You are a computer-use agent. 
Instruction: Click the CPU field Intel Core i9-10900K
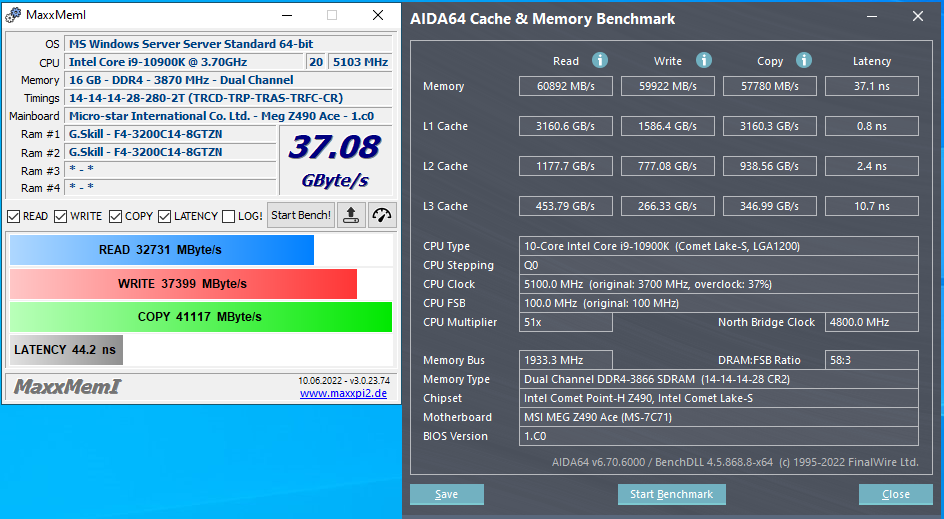(x=184, y=62)
